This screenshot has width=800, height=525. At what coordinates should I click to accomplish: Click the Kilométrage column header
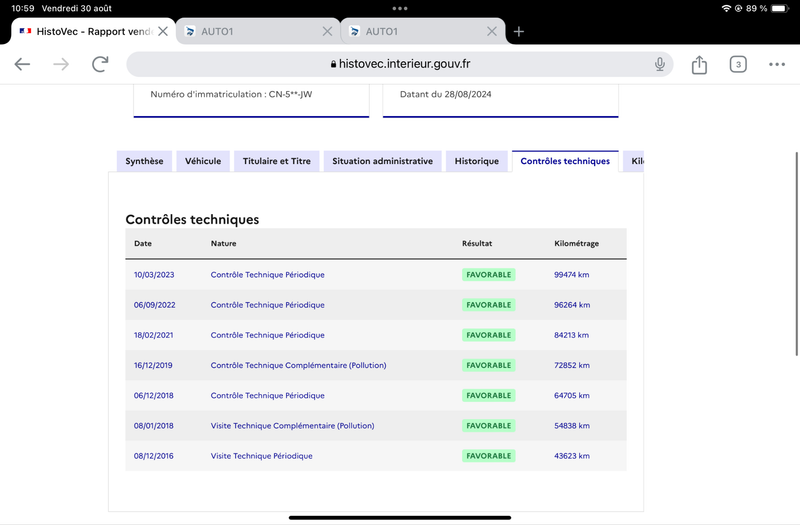[x=577, y=243]
